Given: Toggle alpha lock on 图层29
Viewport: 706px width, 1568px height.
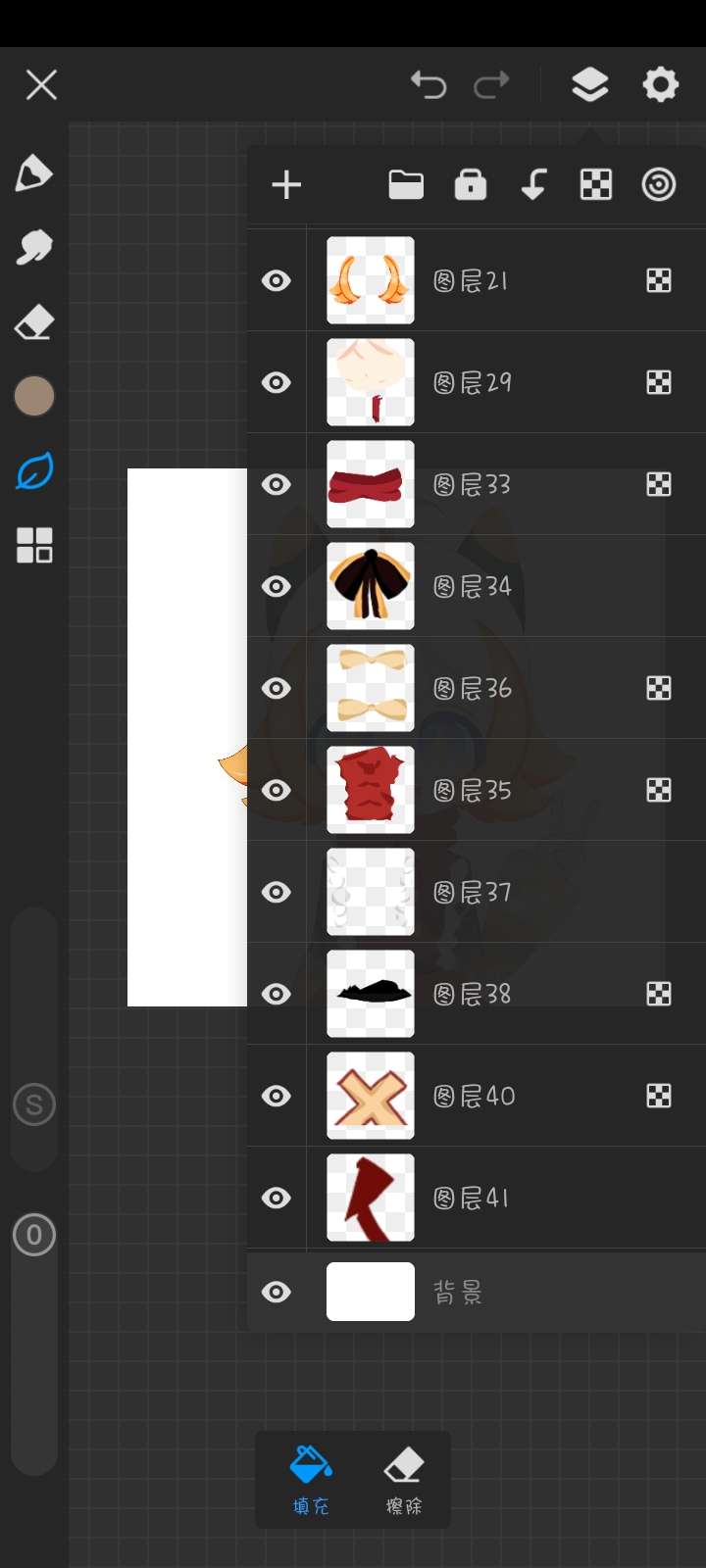Looking at the screenshot, I should point(659,383).
